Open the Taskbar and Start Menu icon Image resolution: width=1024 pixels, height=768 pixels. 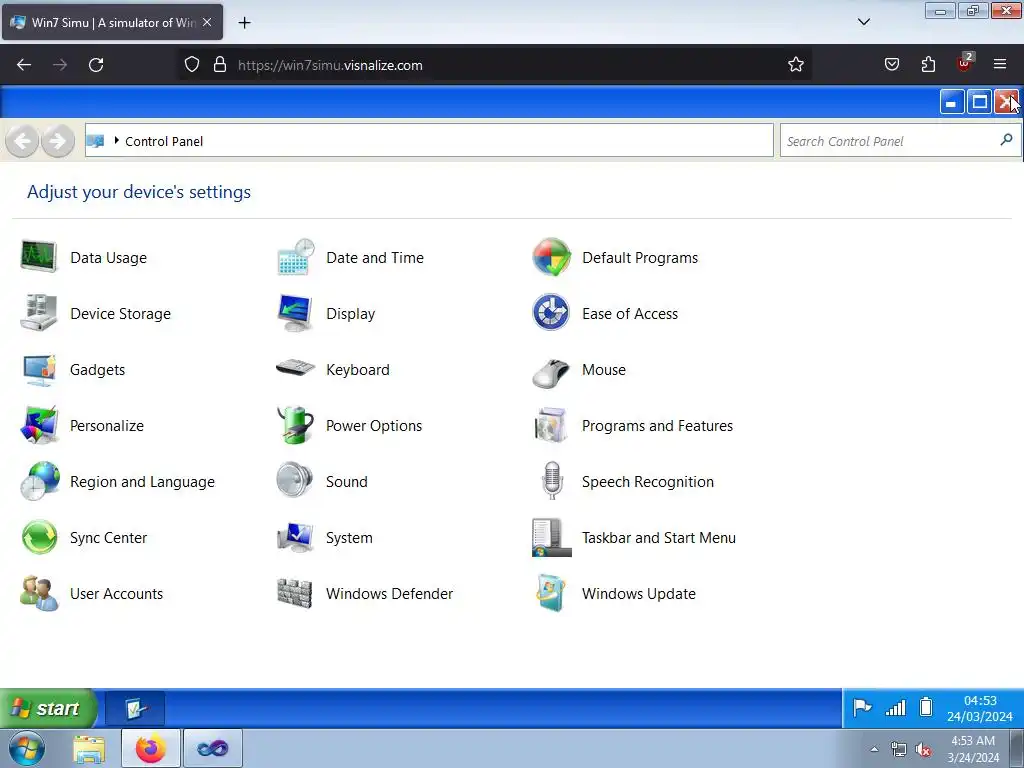click(x=551, y=537)
